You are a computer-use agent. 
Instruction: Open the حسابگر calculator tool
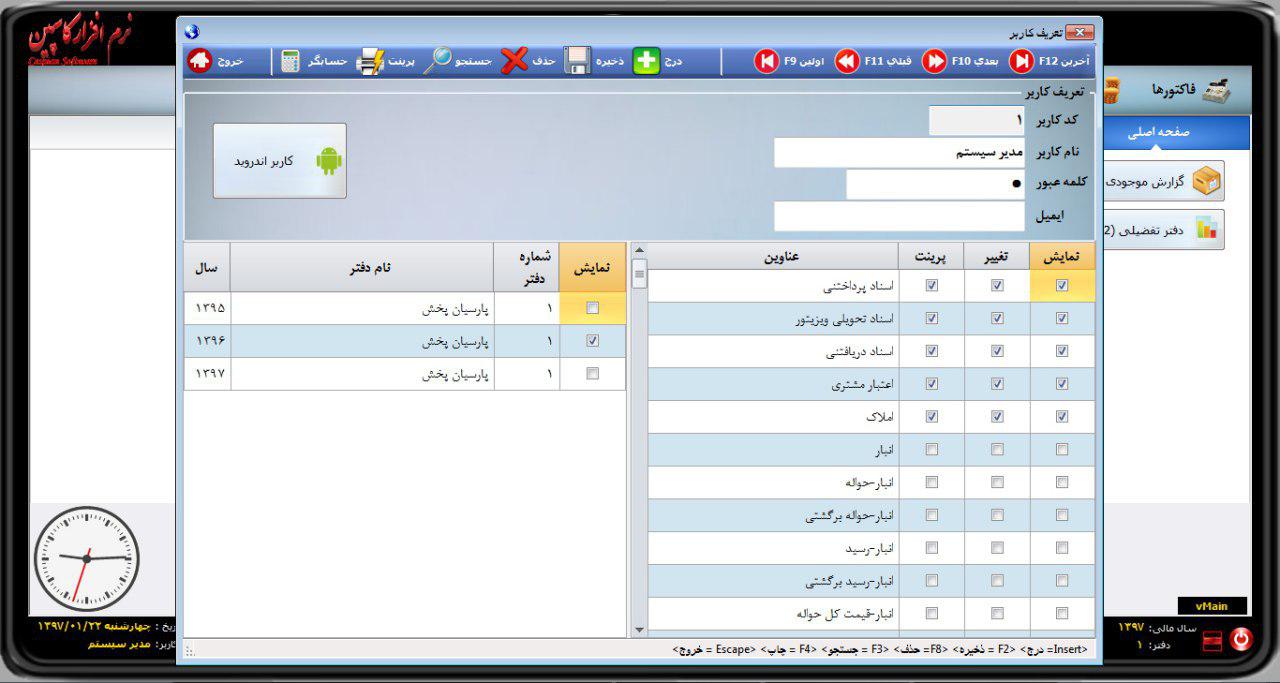(x=291, y=61)
